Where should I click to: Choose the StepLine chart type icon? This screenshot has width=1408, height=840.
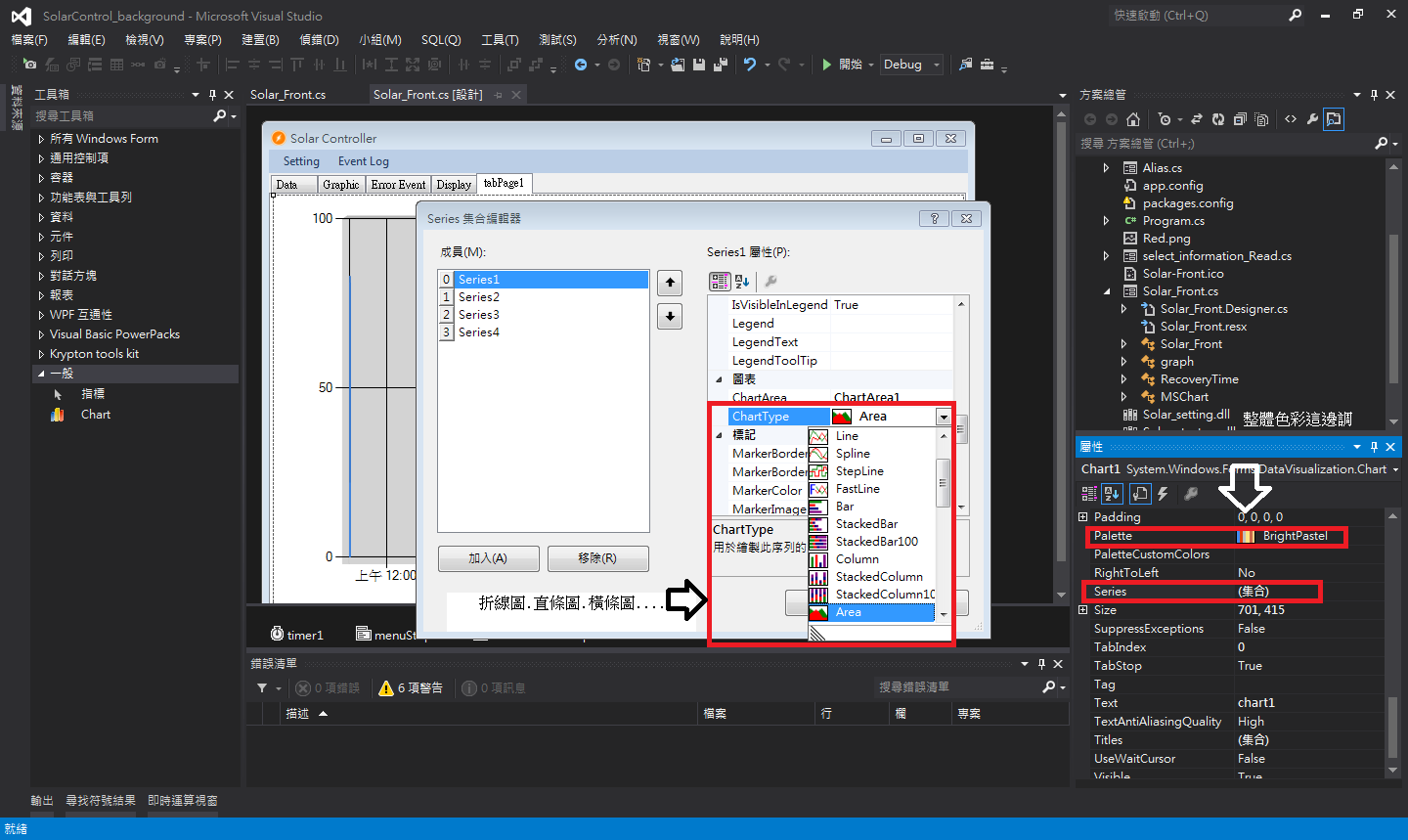click(x=818, y=471)
